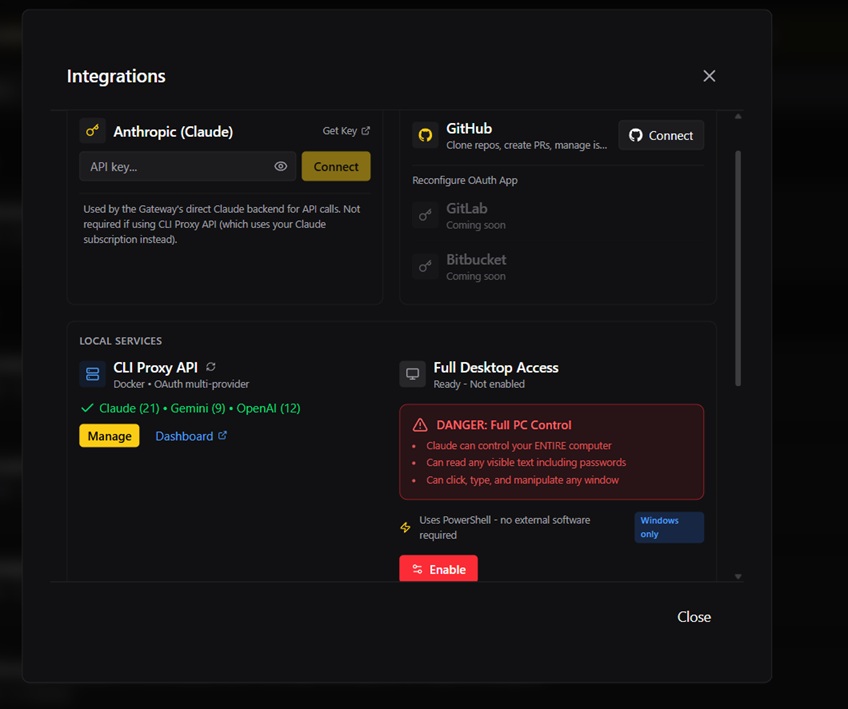
Task: Click the Full Desktop Access monitor icon
Action: point(412,373)
